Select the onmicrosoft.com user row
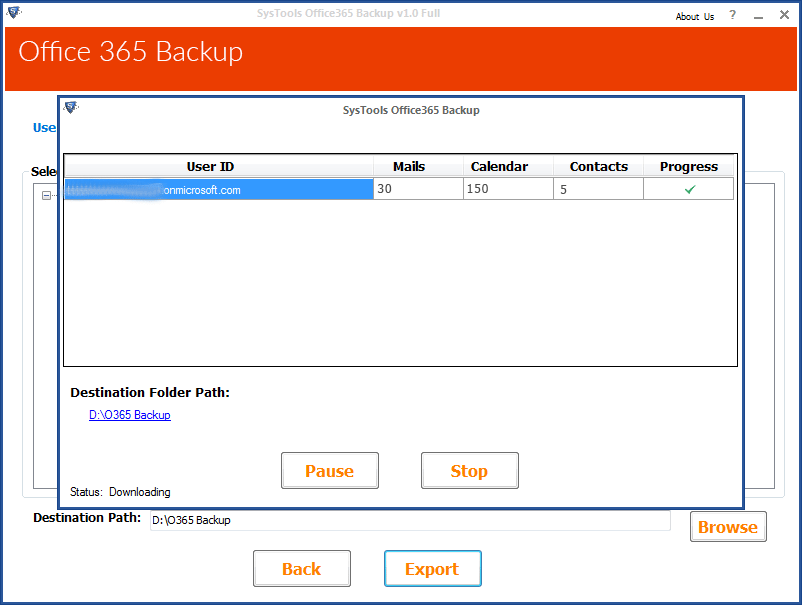Viewport: 802px width, 605px height. coord(218,189)
